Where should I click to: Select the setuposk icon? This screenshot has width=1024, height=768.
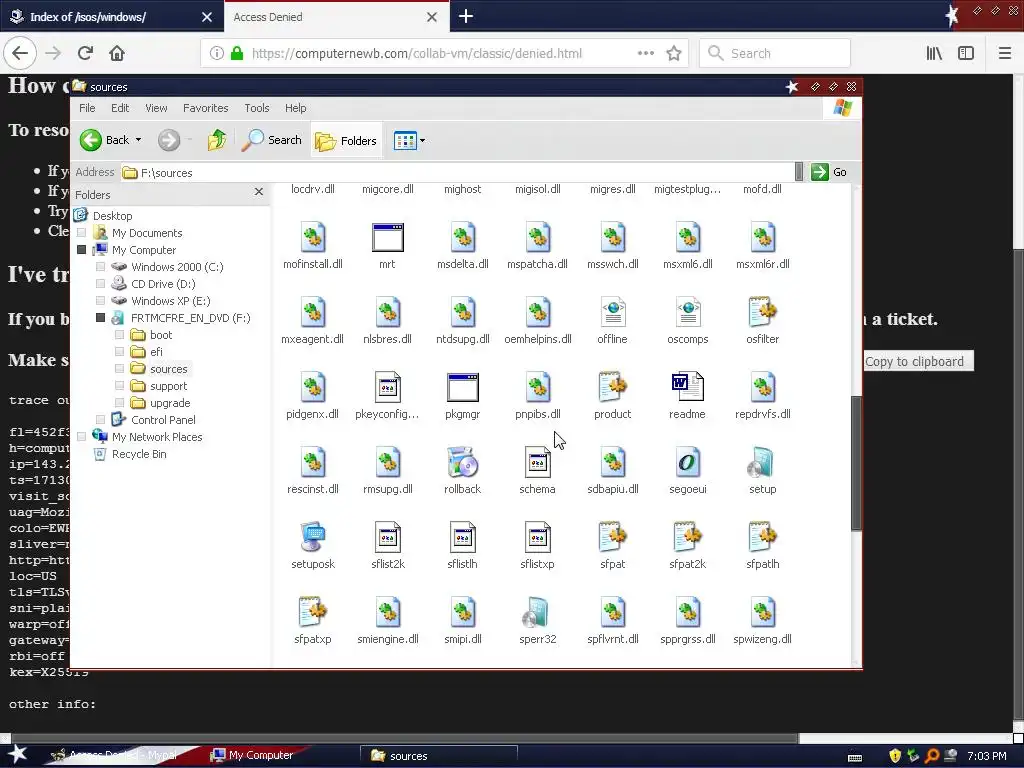coord(313,537)
